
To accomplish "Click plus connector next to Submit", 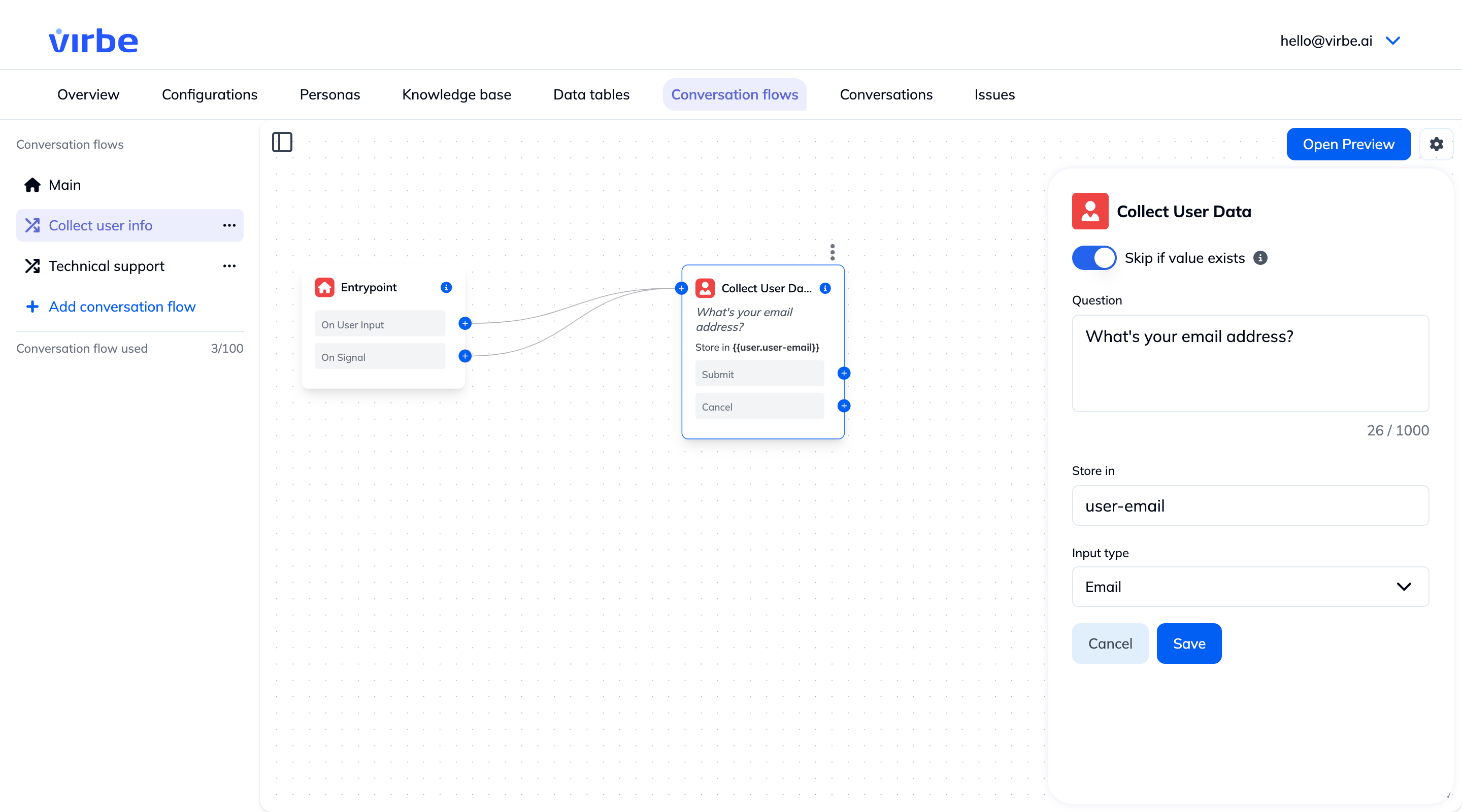I will click(x=844, y=374).
